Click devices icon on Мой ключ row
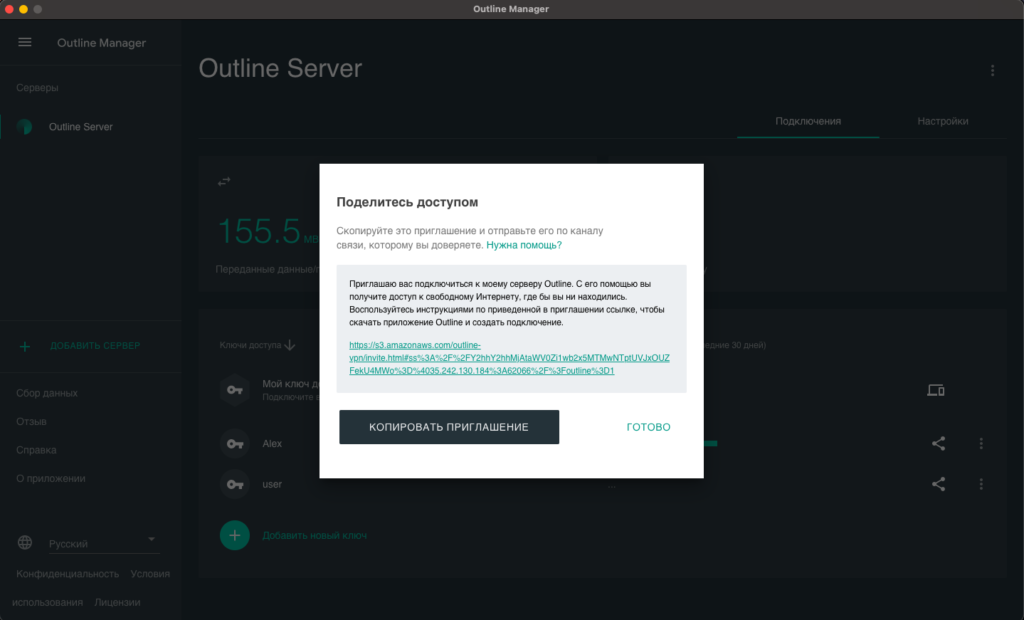1024x620 pixels. [x=936, y=390]
